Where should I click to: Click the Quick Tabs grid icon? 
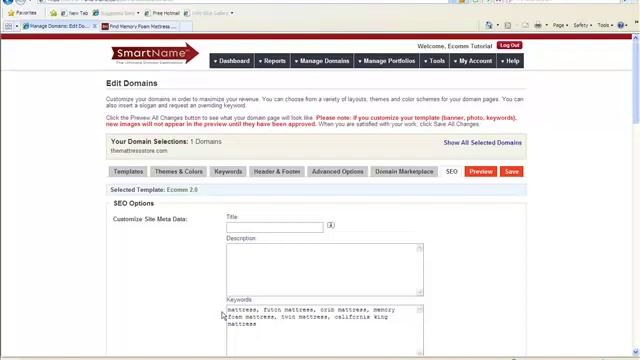pos(8,26)
